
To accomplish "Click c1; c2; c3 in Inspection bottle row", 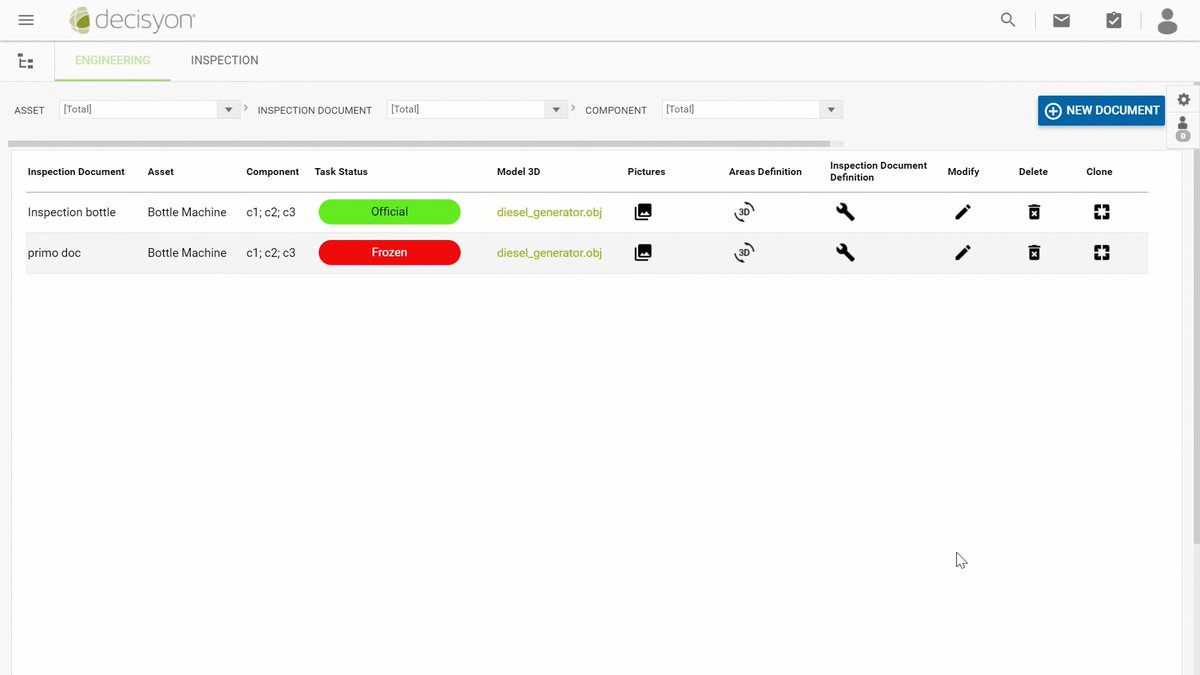I will tap(271, 212).
